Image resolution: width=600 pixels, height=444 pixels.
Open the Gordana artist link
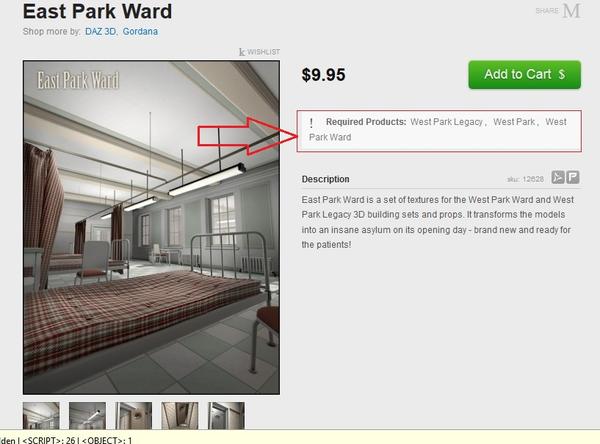pyautogui.click(x=140, y=31)
